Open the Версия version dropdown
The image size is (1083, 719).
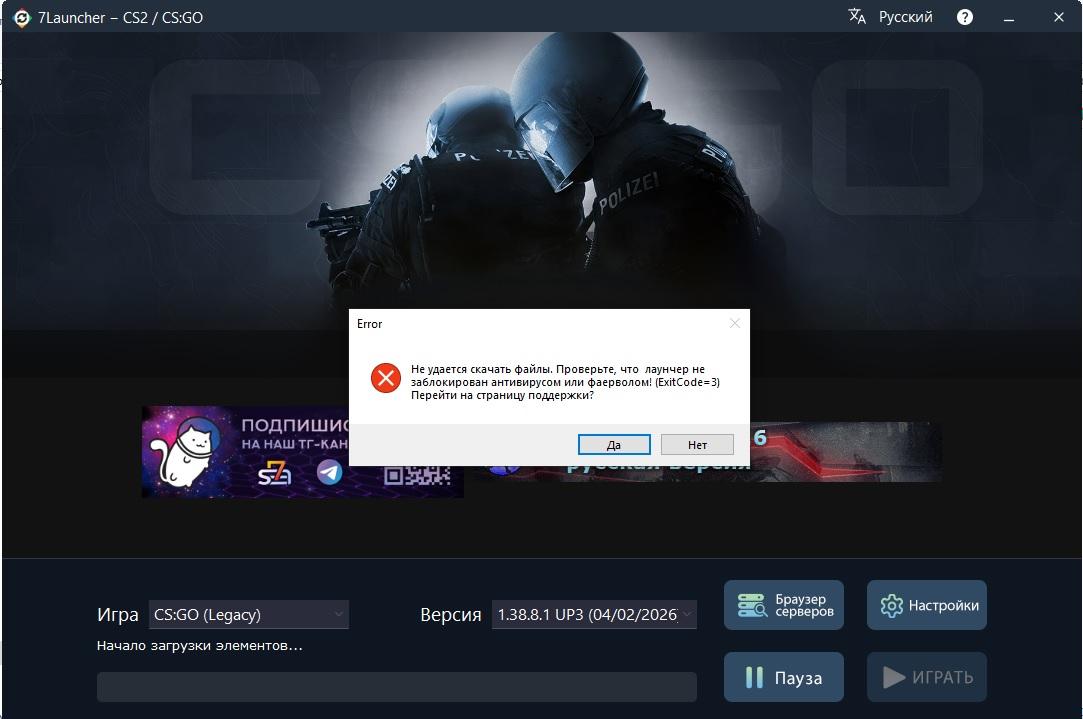(x=594, y=614)
